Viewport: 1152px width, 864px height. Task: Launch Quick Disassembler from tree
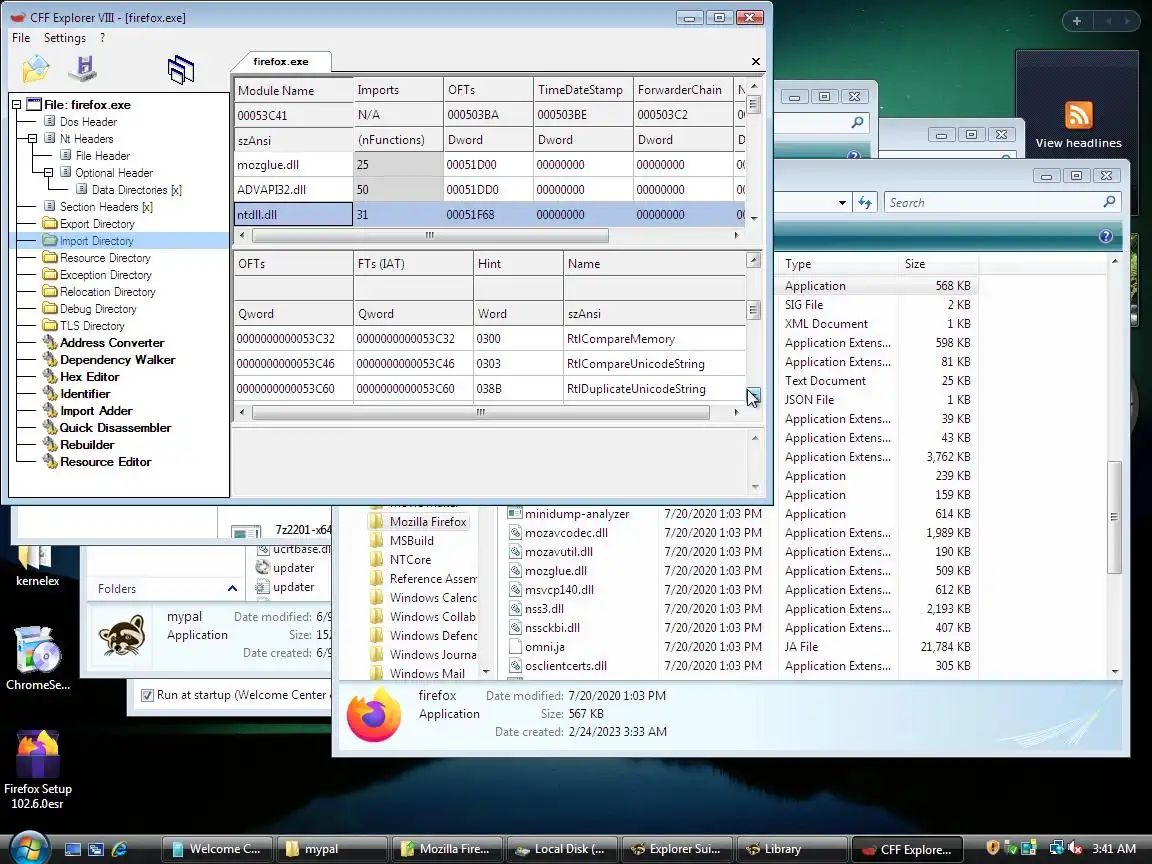click(115, 427)
